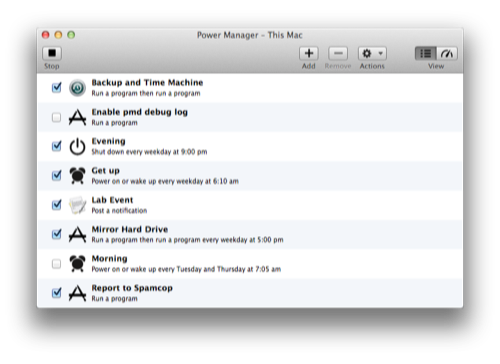The width and height of the screenshot is (500, 364).
Task: Enable the Morning event checkbox
Action: [x=57, y=264]
